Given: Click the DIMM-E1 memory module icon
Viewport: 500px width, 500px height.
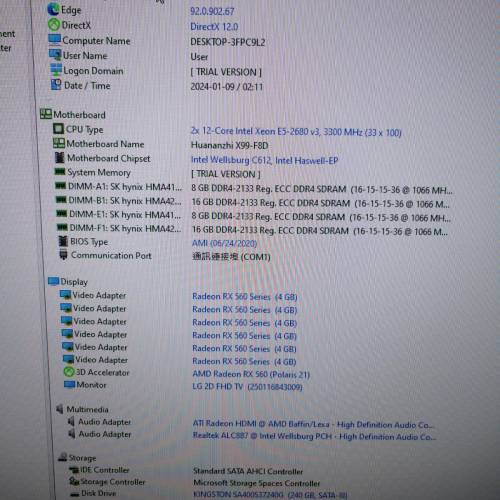Looking at the screenshot, I should [62, 213].
